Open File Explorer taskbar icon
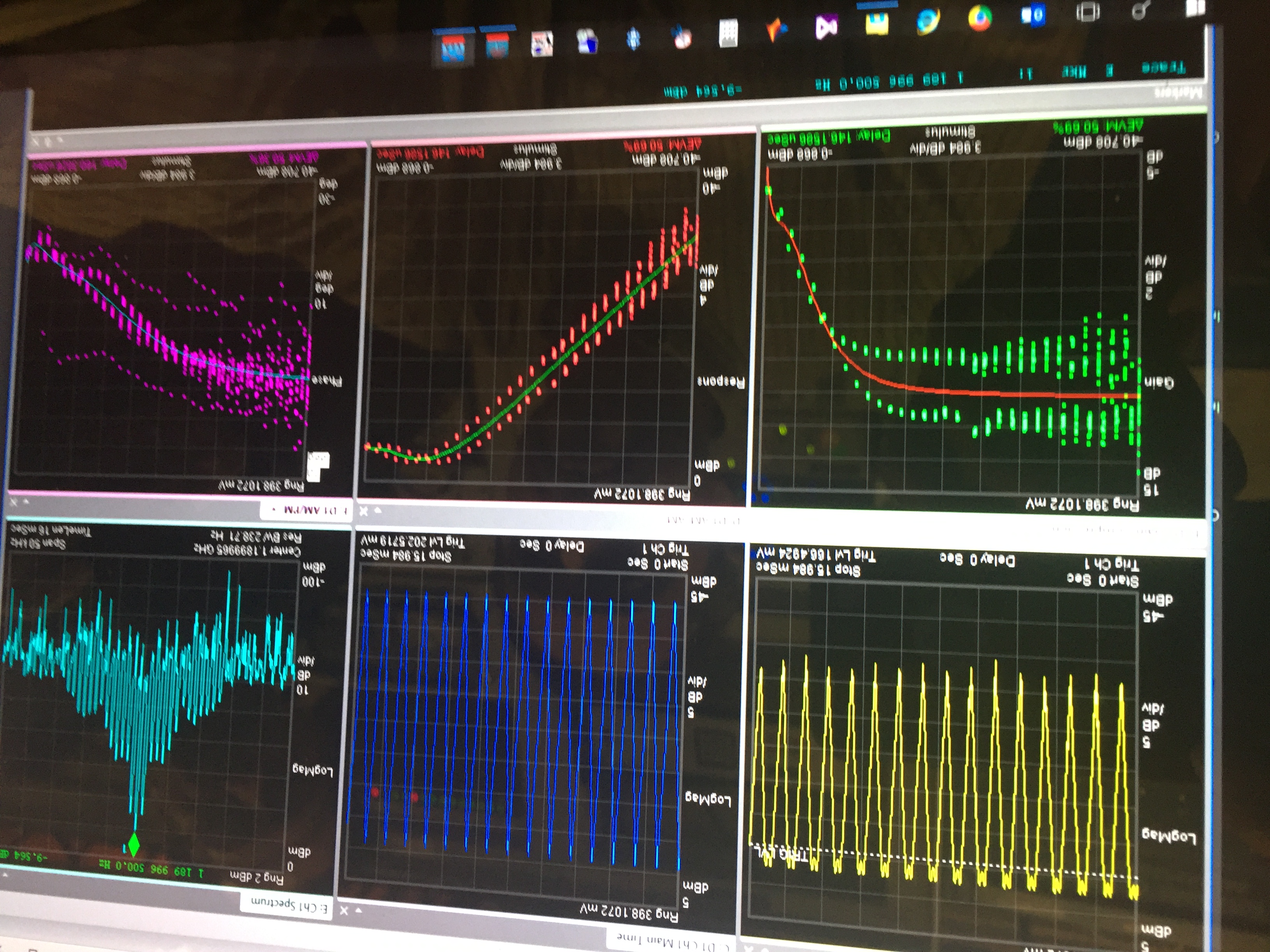 point(877,23)
